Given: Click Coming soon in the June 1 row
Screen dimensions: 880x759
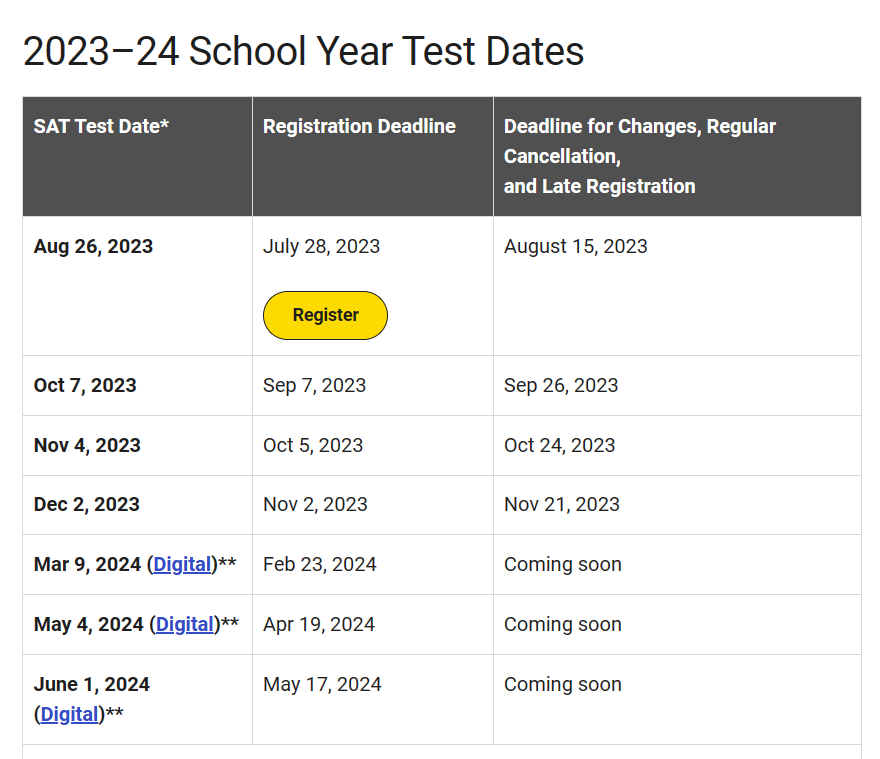Looking at the screenshot, I should (563, 684).
